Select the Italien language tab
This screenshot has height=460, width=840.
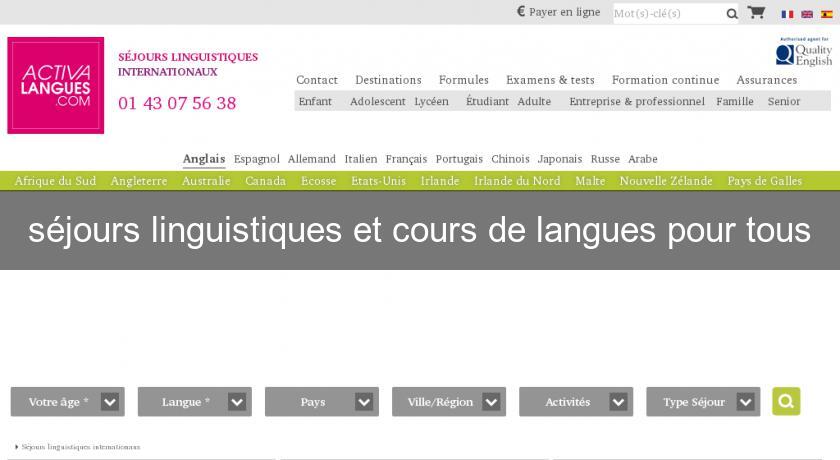[x=361, y=159]
